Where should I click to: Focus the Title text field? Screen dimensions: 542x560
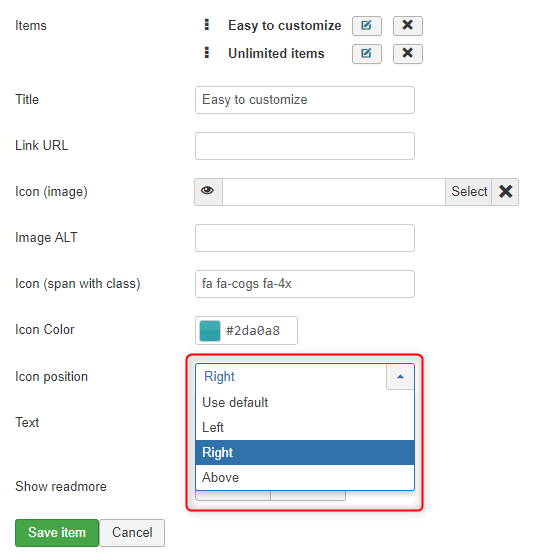[305, 100]
